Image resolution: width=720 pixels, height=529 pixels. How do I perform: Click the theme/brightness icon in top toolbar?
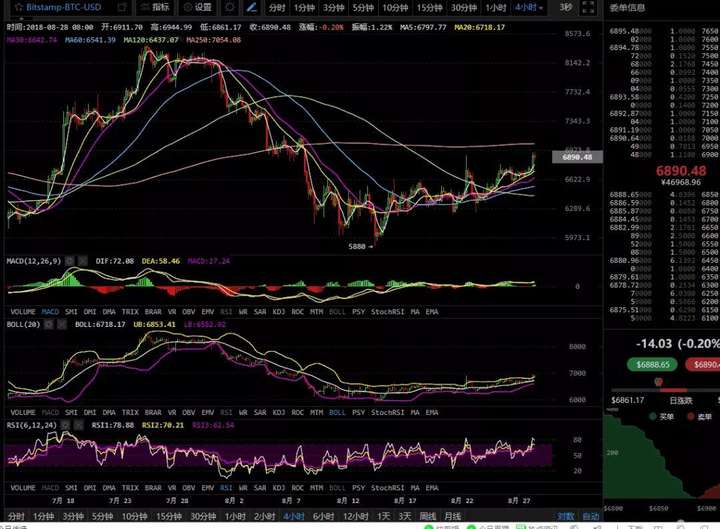(230, 7)
